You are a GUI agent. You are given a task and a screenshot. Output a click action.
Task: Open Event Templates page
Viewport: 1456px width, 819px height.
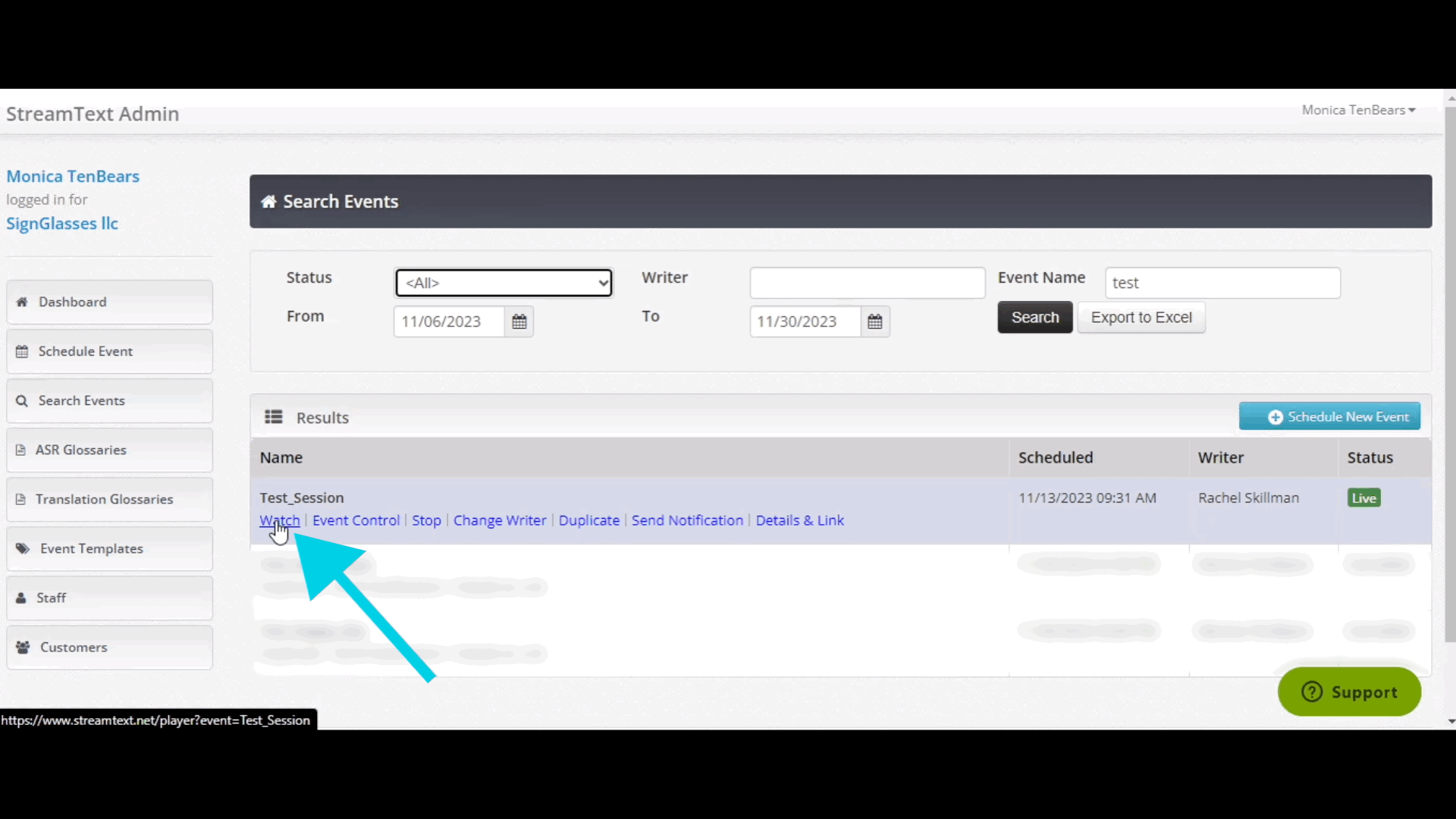tap(109, 548)
